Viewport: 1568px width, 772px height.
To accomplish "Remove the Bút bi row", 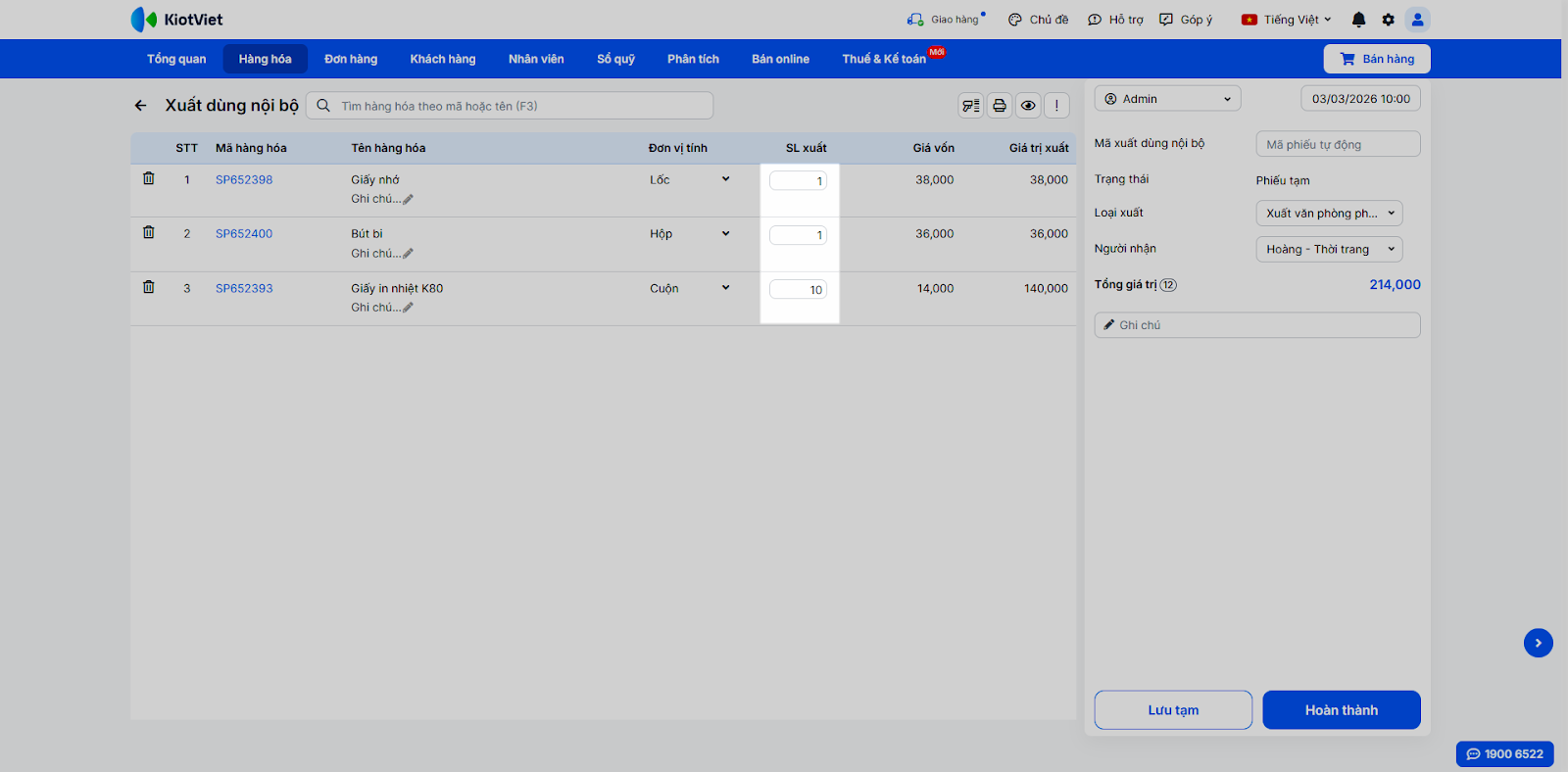I will coord(149,232).
